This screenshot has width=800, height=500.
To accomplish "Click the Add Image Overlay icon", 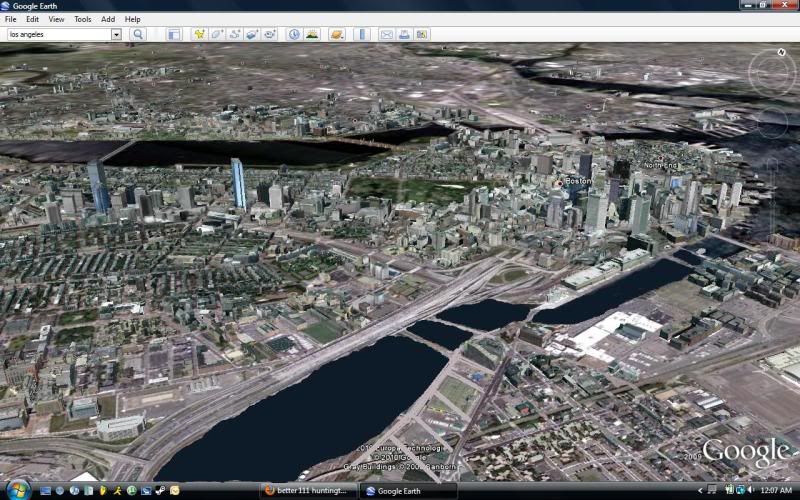I will [252, 34].
